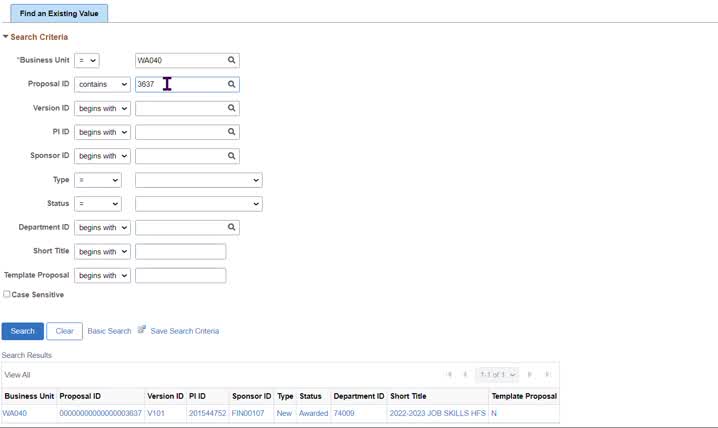This screenshot has width=718, height=428.
Task: Switch to Basic Search
Action: tap(109, 331)
